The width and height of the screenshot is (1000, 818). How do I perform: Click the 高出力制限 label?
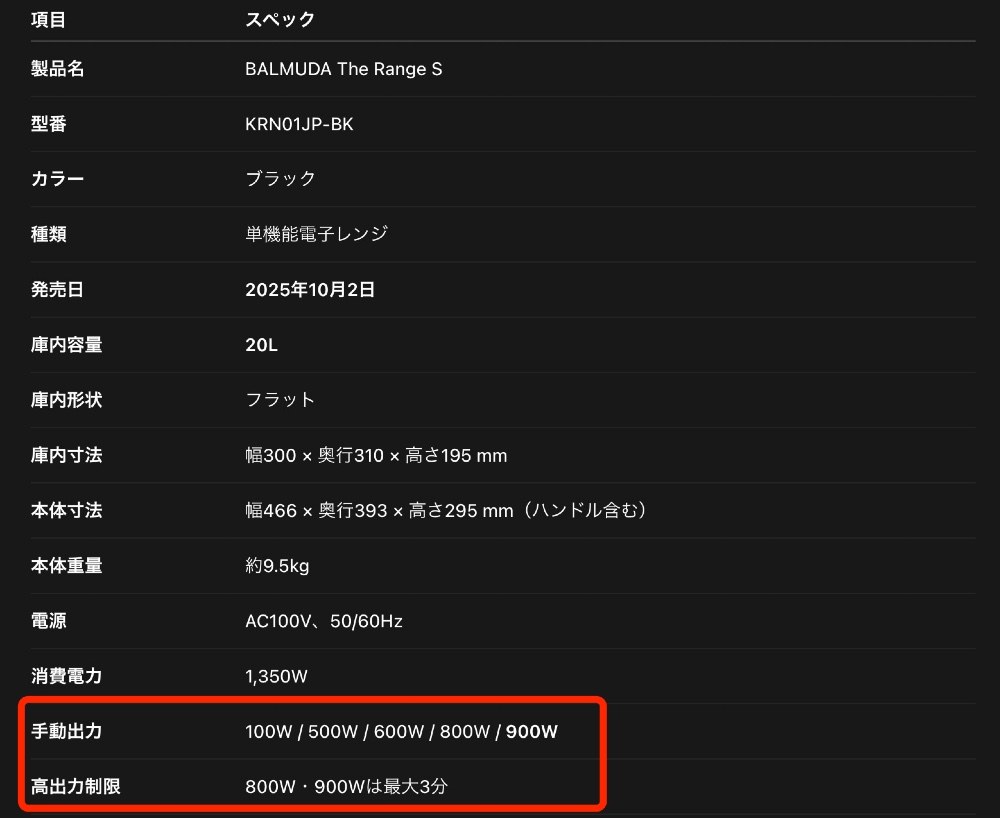(75, 786)
